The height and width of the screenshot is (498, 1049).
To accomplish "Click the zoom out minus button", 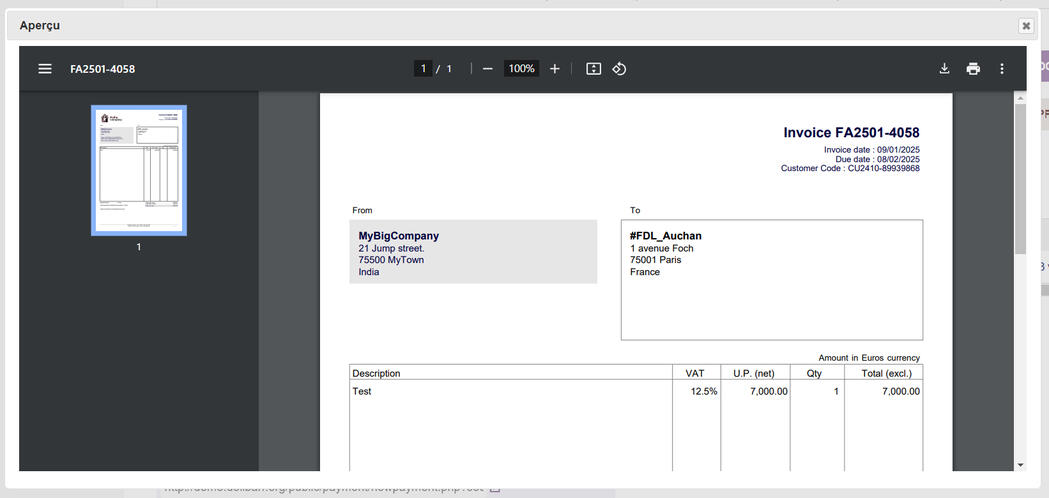I will click(x=487, y=69).
